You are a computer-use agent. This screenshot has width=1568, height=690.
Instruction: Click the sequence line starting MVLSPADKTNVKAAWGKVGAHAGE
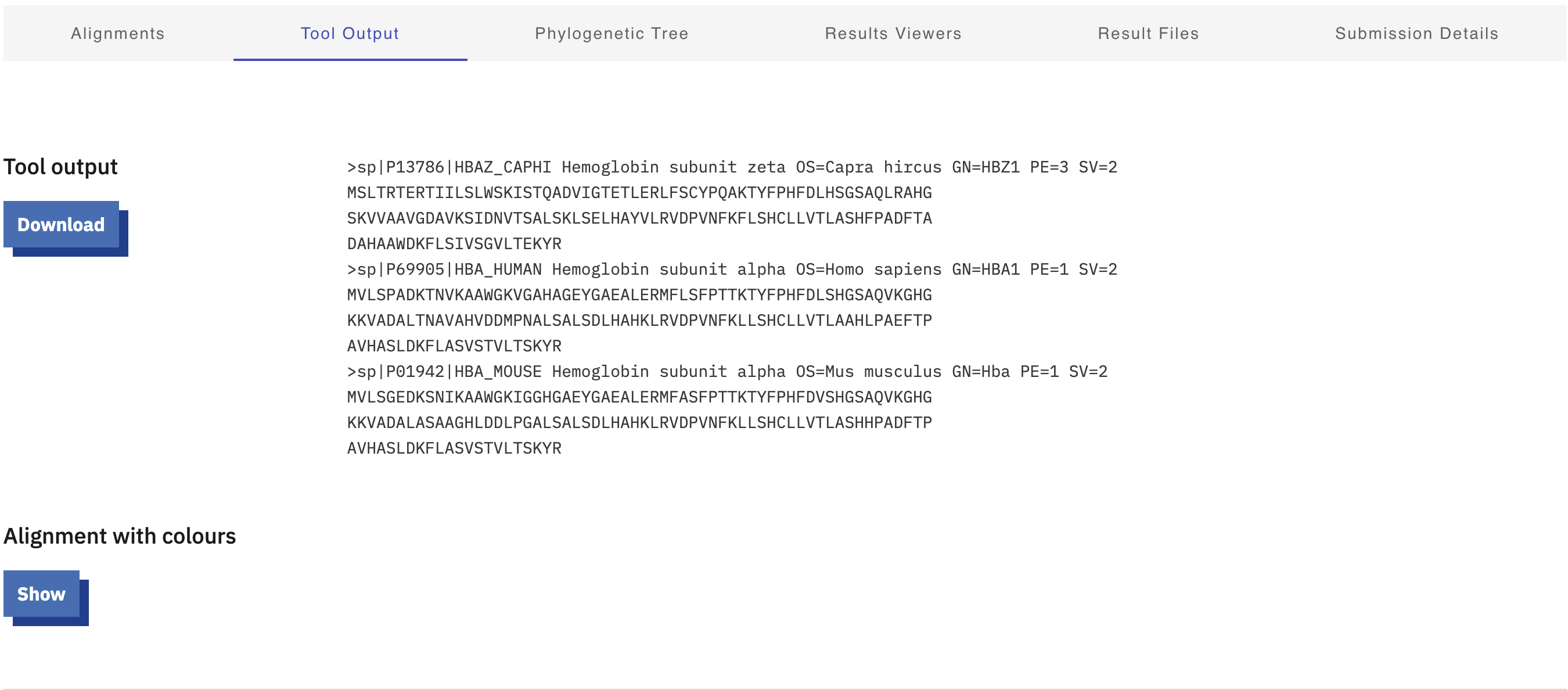pos(639,294)
